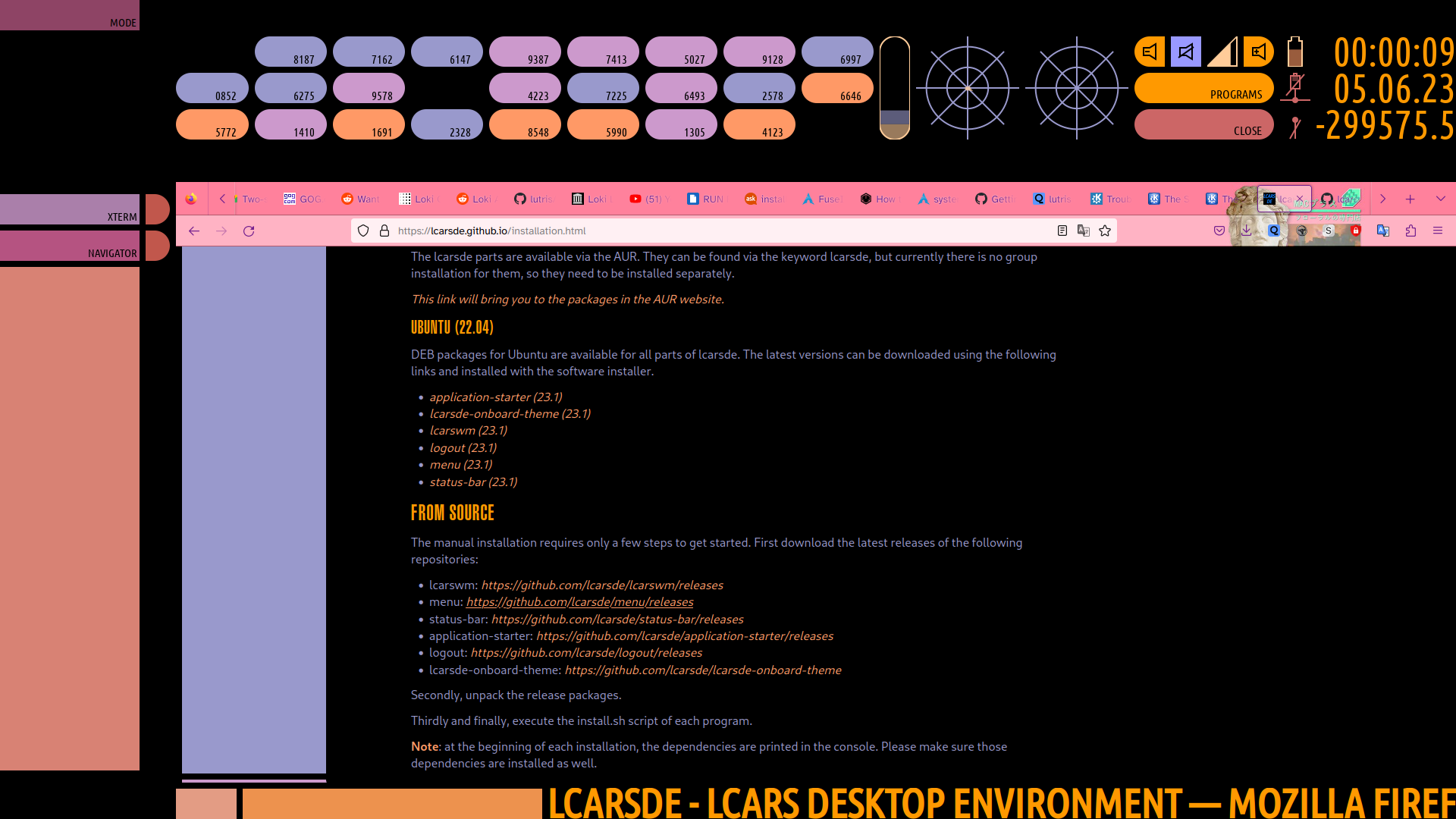Viewport: 1456px width, 819px height.
Task: Expand the list all tabs chevron
Action: click(x=1441, y=199)
